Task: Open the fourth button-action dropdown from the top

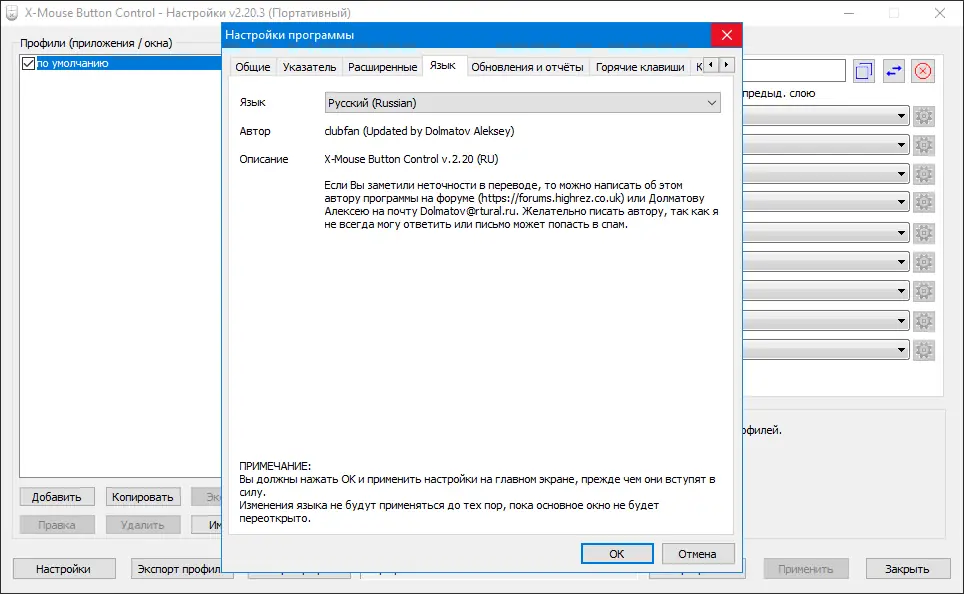Action: click(826, 202)
